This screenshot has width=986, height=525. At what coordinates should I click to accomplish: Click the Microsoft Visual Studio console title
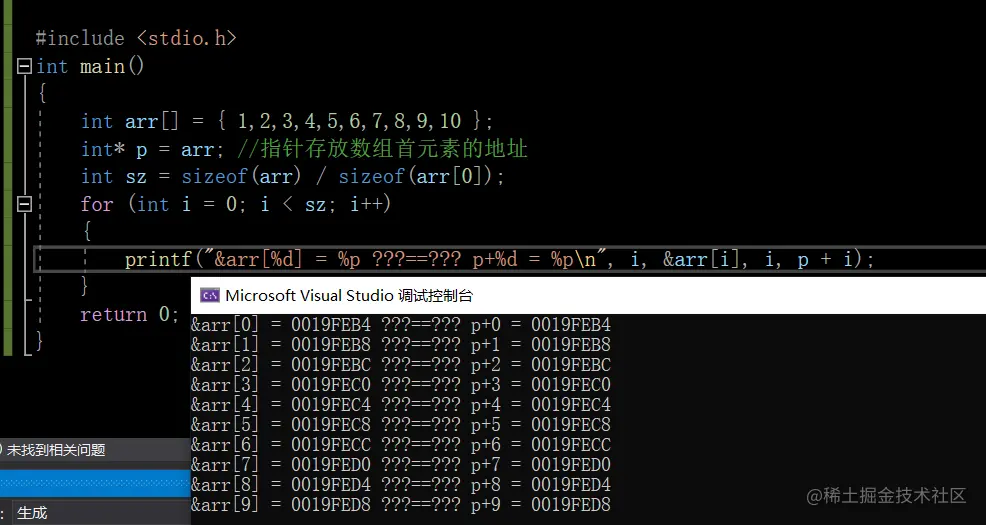(349, 296)
